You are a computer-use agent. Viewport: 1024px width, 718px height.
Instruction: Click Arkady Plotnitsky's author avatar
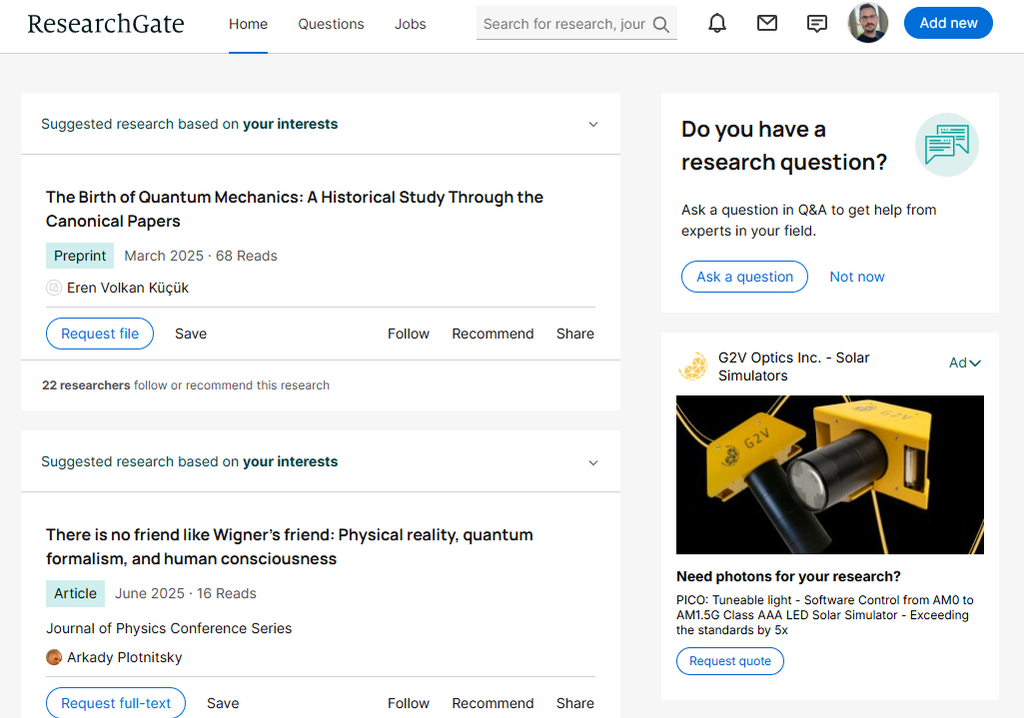54,657
